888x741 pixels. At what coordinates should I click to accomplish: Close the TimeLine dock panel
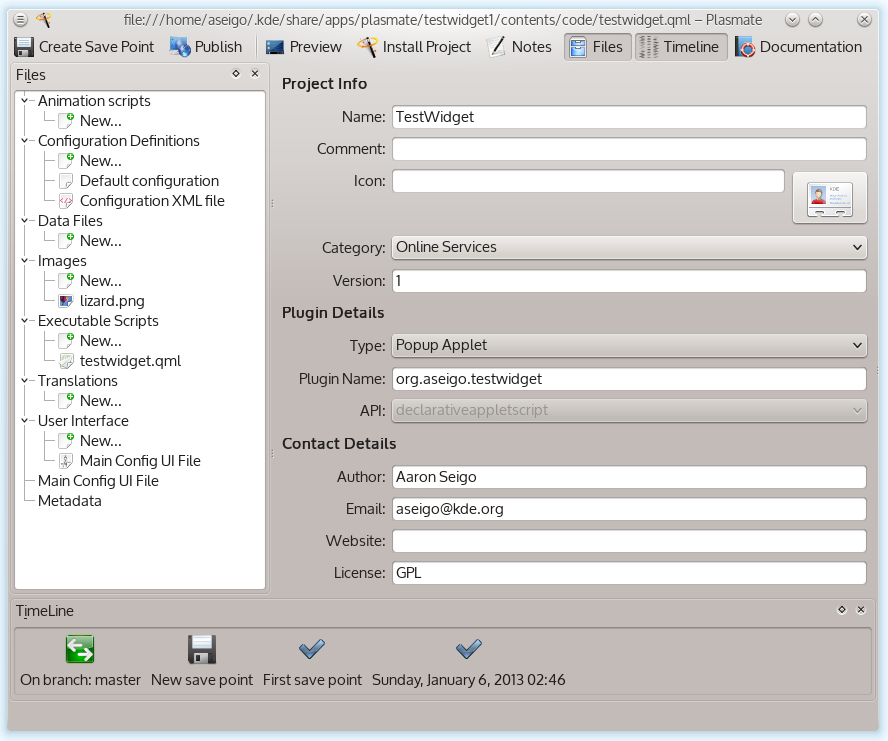tap(861, 609)
